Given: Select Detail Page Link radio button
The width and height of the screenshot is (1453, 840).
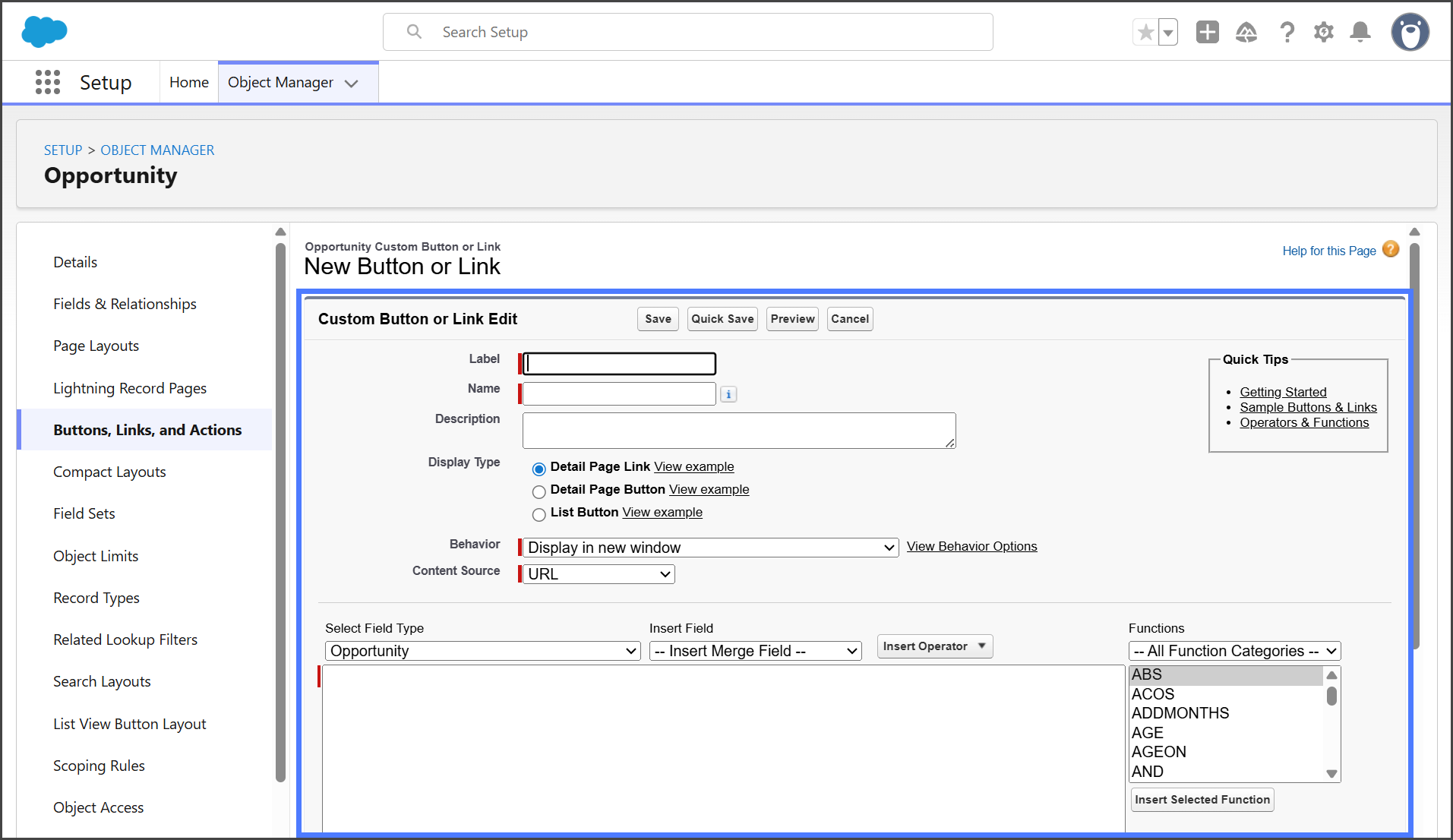Looking at the screenshot, I should (x=539, y=469).
